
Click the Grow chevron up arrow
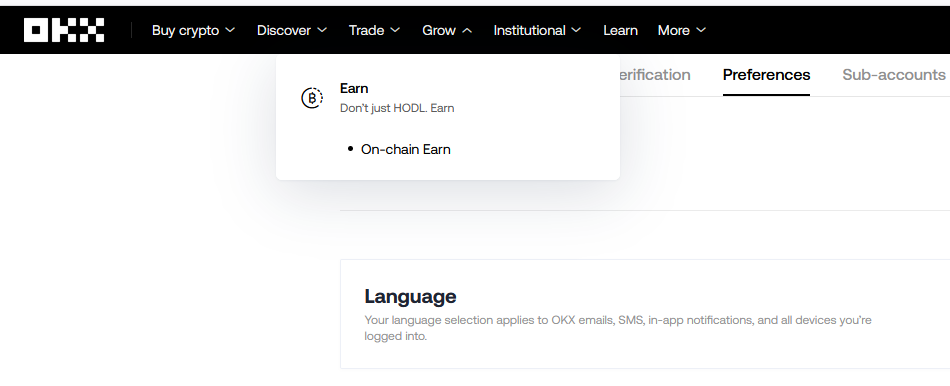[x=467, y=30]
